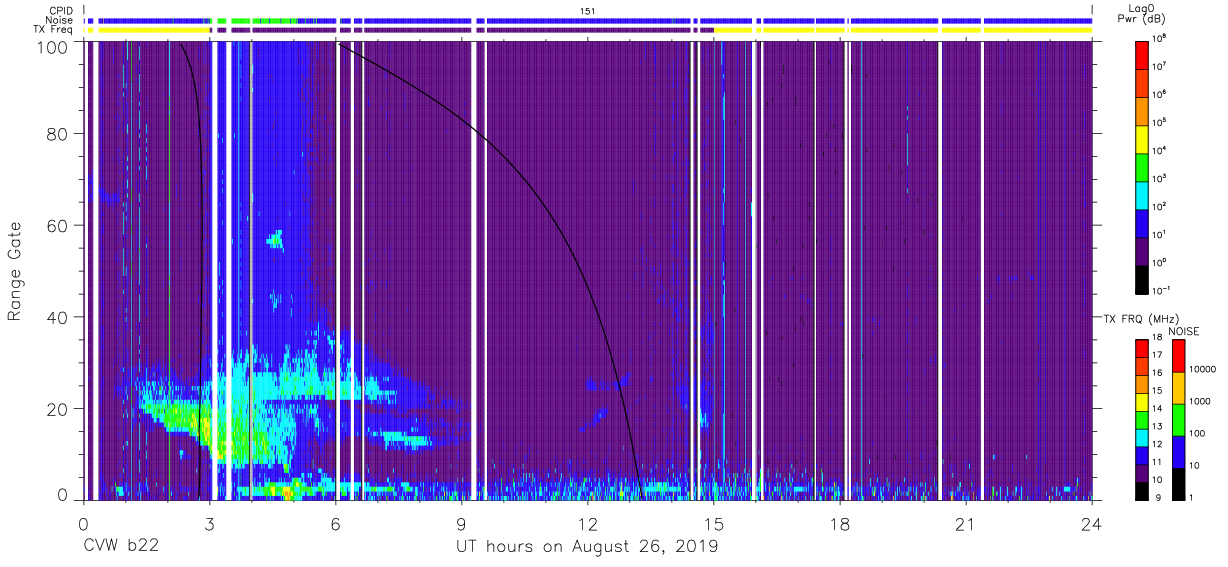Click the y-axis tick label '20'
The width and height of the screenshot is (1228, 567).
click(x=58, y=409)
